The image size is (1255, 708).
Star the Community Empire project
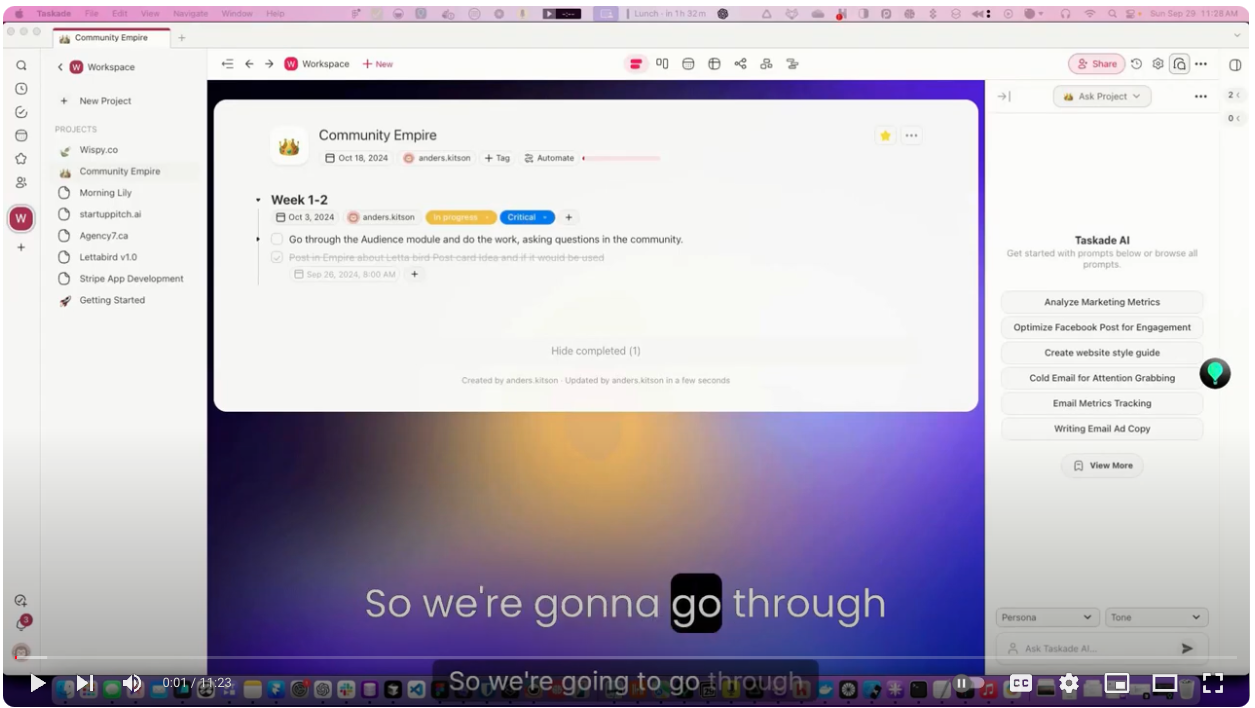click(x=885, y=136)
